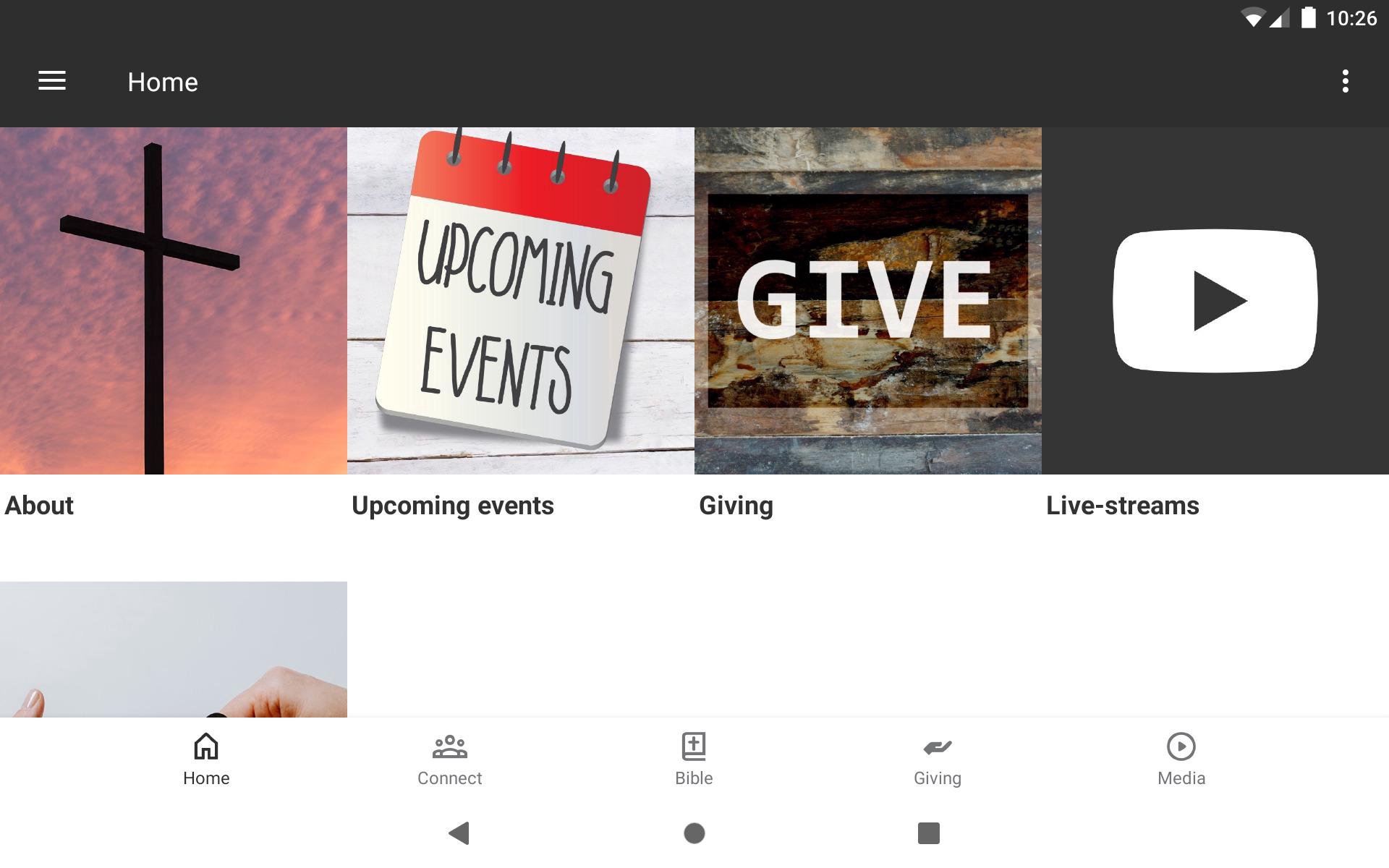This screenshot has height=868, width=1389.
Task: Tap the Connect people icon
Action: (x=449, y=746)
